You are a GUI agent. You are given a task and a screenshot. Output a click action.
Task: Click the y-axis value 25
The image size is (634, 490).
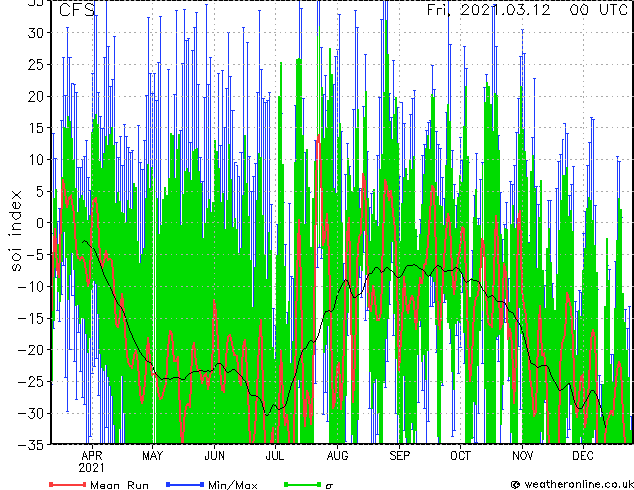pos(36,65)
